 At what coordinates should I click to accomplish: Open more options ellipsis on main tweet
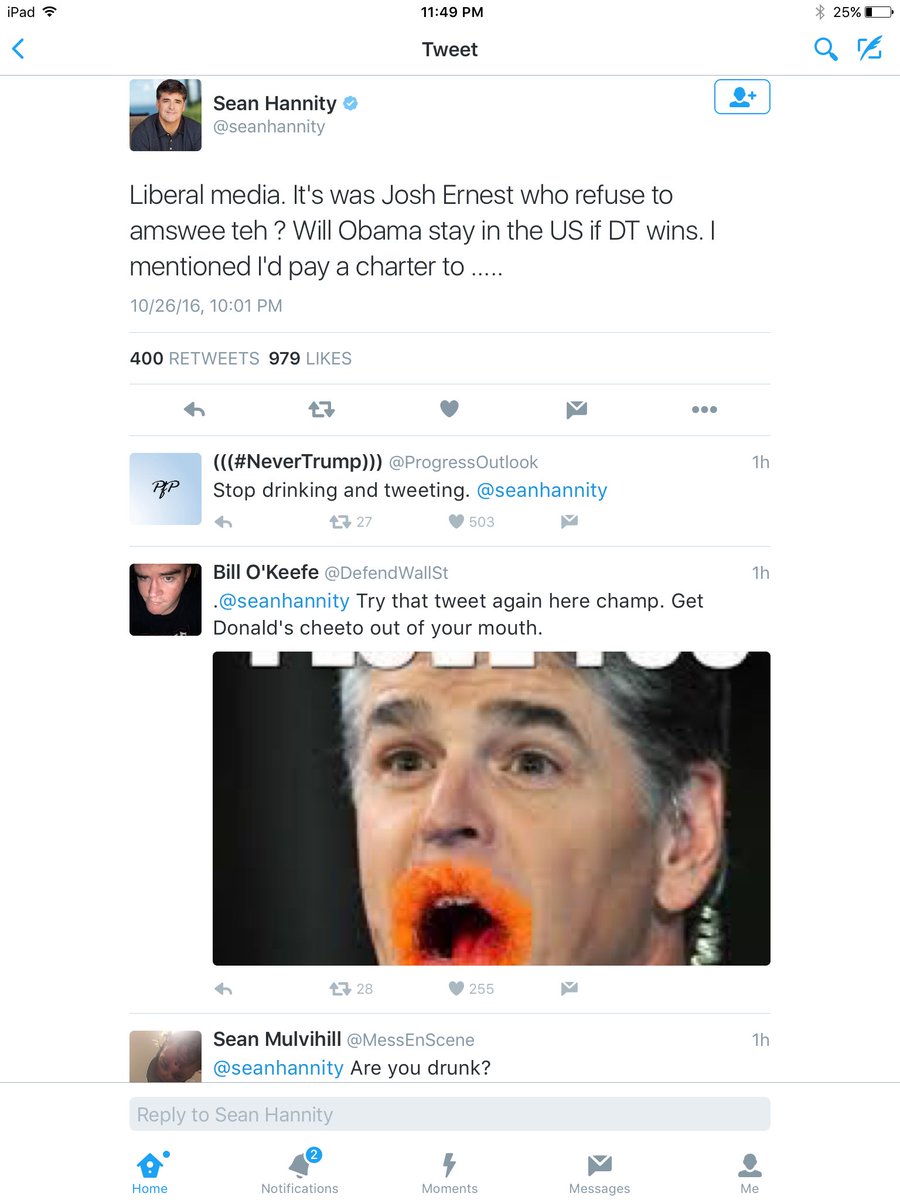704,409
